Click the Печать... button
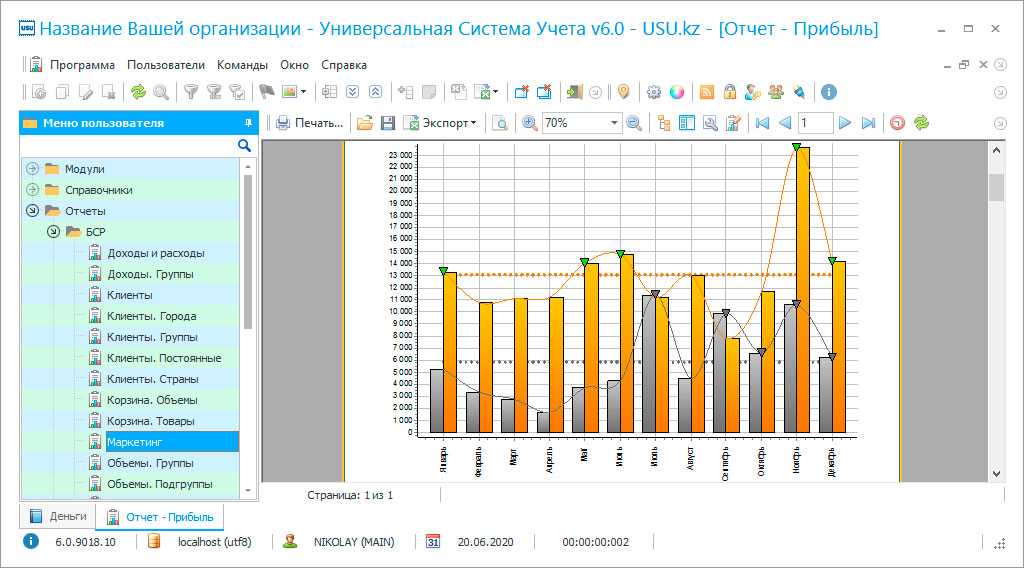The width and height of the screenshot is (1024, 568). [310, 123]
